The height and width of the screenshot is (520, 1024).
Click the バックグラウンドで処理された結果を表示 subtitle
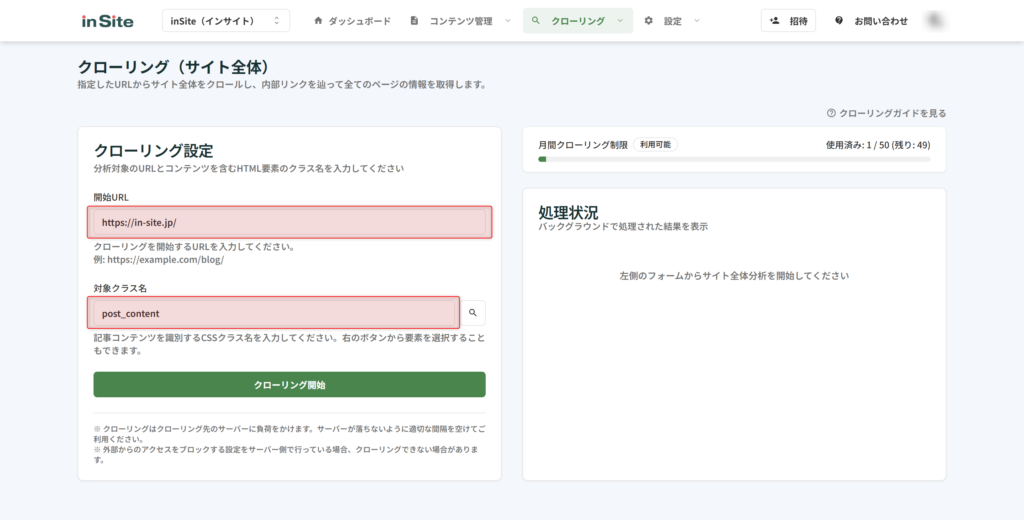[623, 227]
